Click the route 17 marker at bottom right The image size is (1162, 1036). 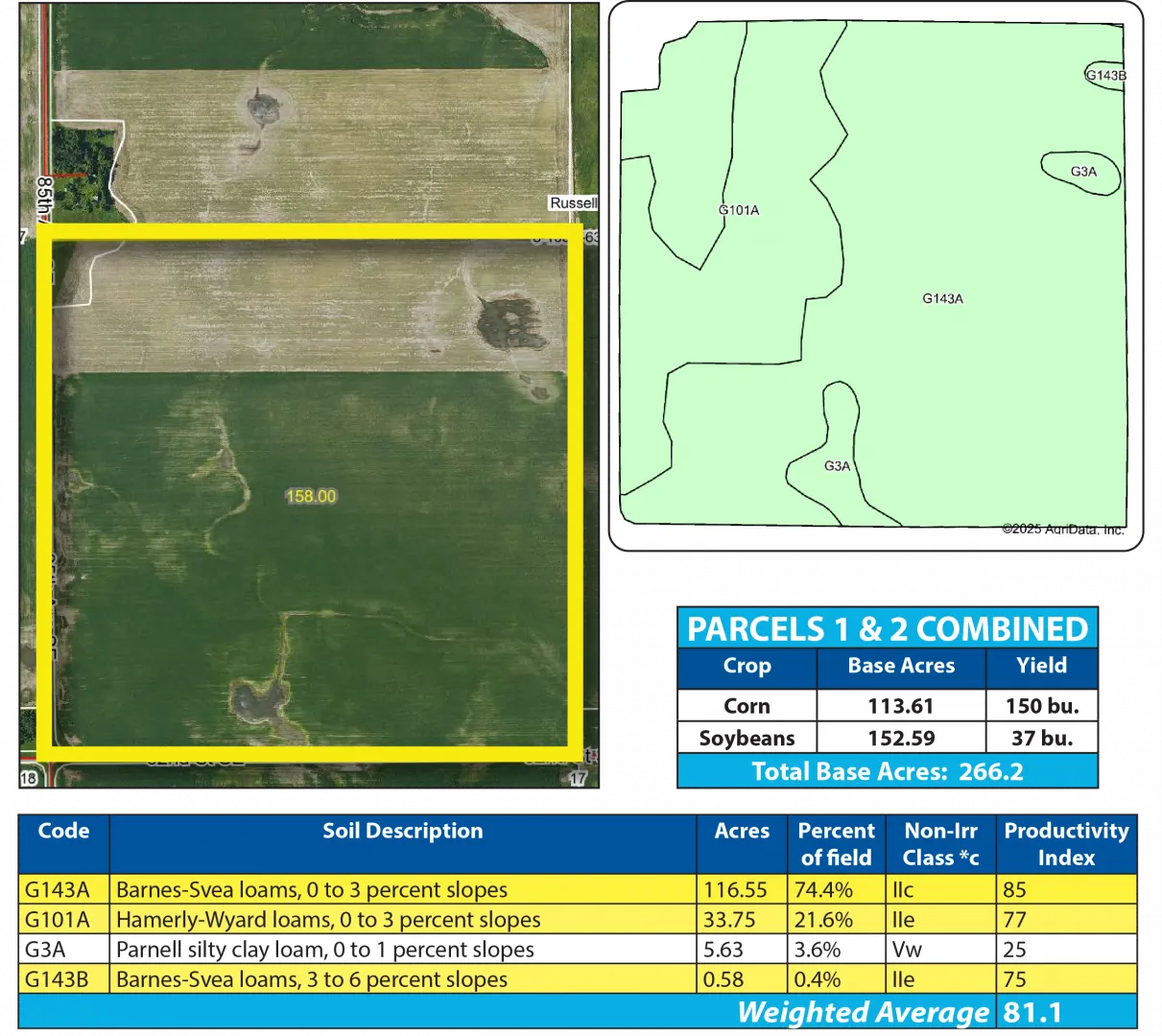(577, 779)
